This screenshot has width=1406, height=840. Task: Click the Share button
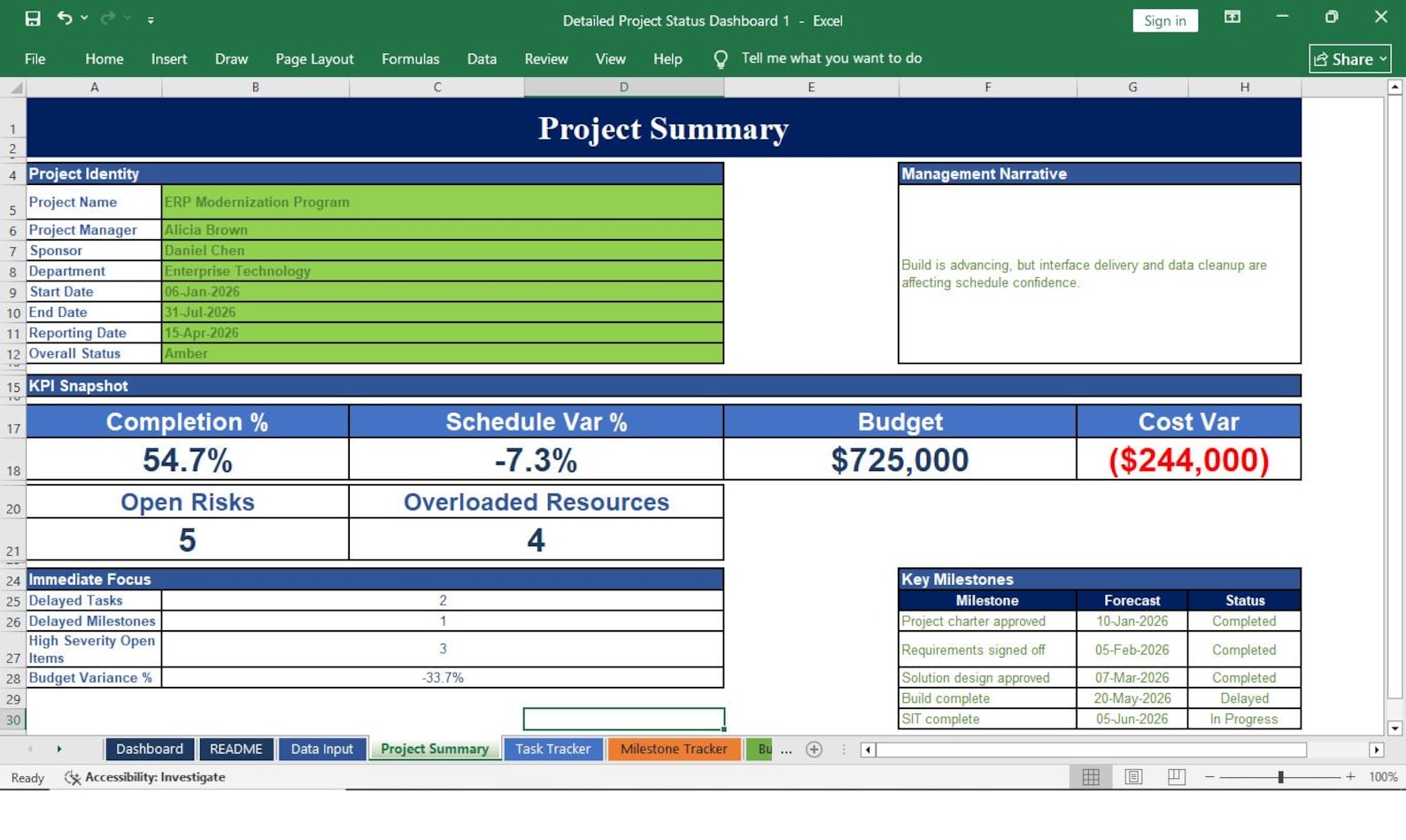(x=1349, y=59)
